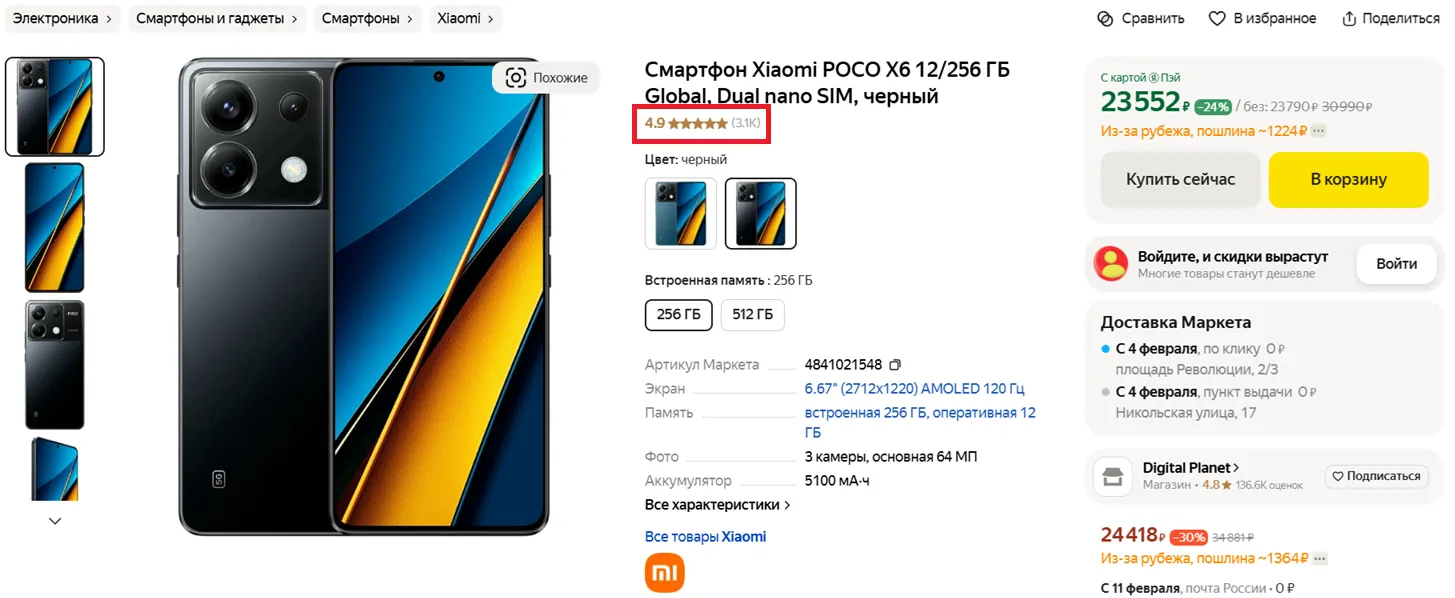Click the orange Xiaomi MI logo
Screen dimensions: 1455x598
point(665,572)
